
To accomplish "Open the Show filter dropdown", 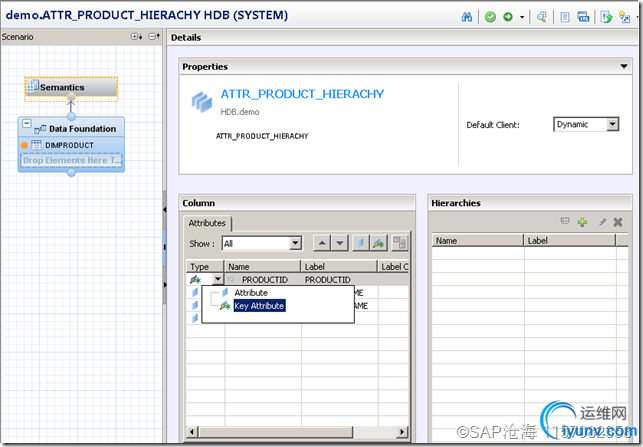I will pos(295,243).
